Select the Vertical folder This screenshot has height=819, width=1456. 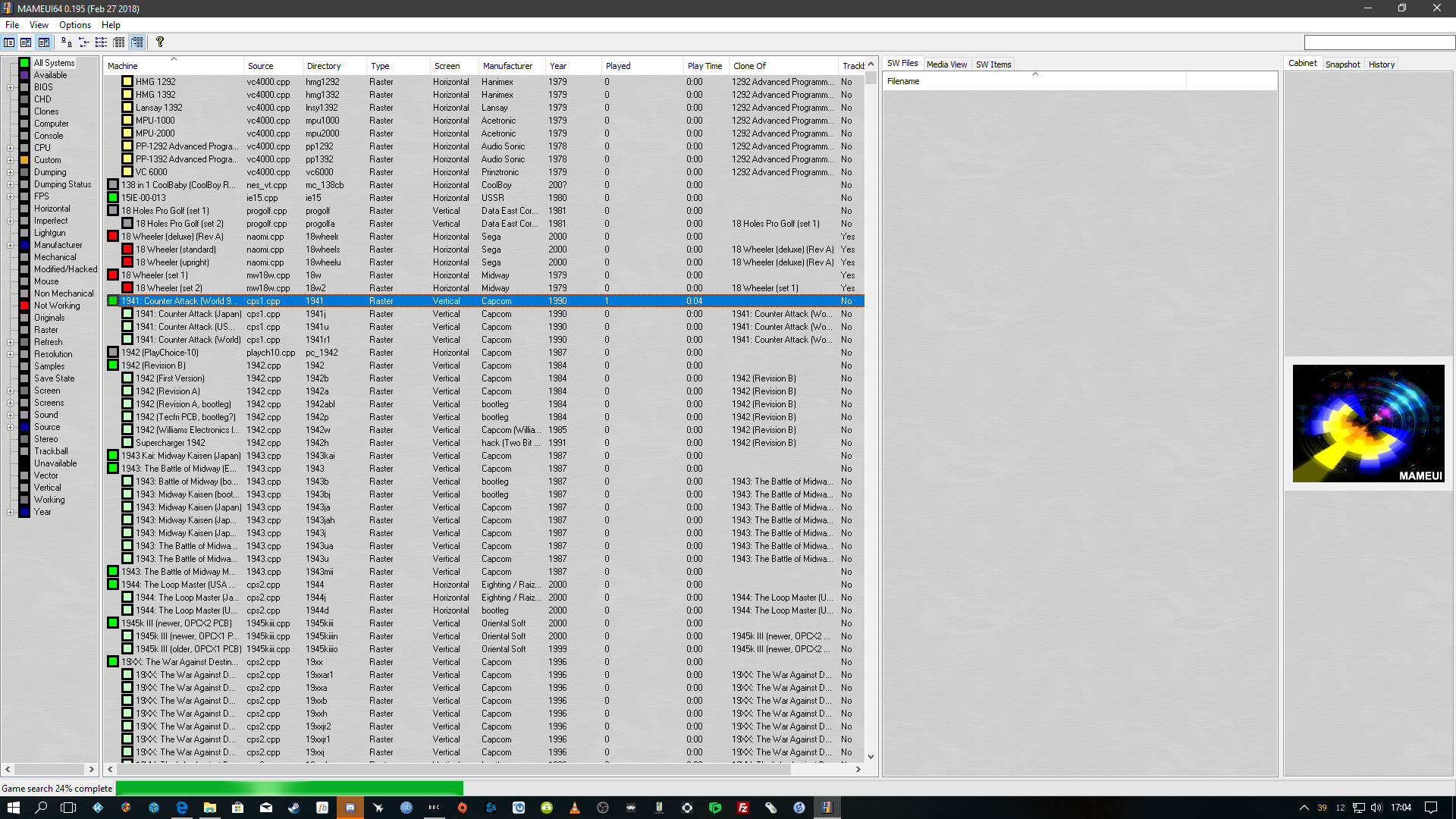(x=47, y=488)
